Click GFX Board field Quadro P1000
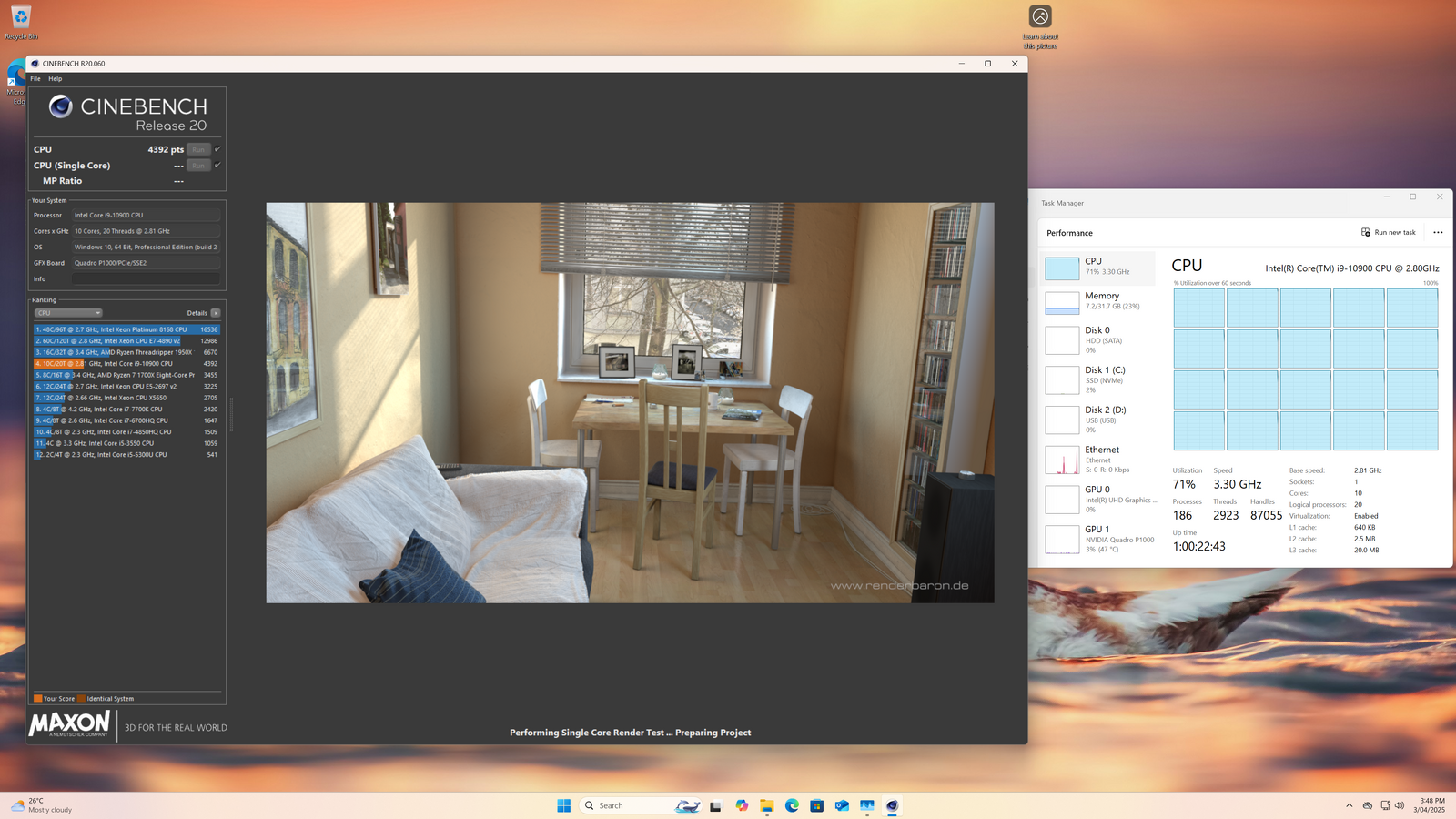The height and width of the screenshot is (819, 1456). pyautogui.click(x=146, y=263)
